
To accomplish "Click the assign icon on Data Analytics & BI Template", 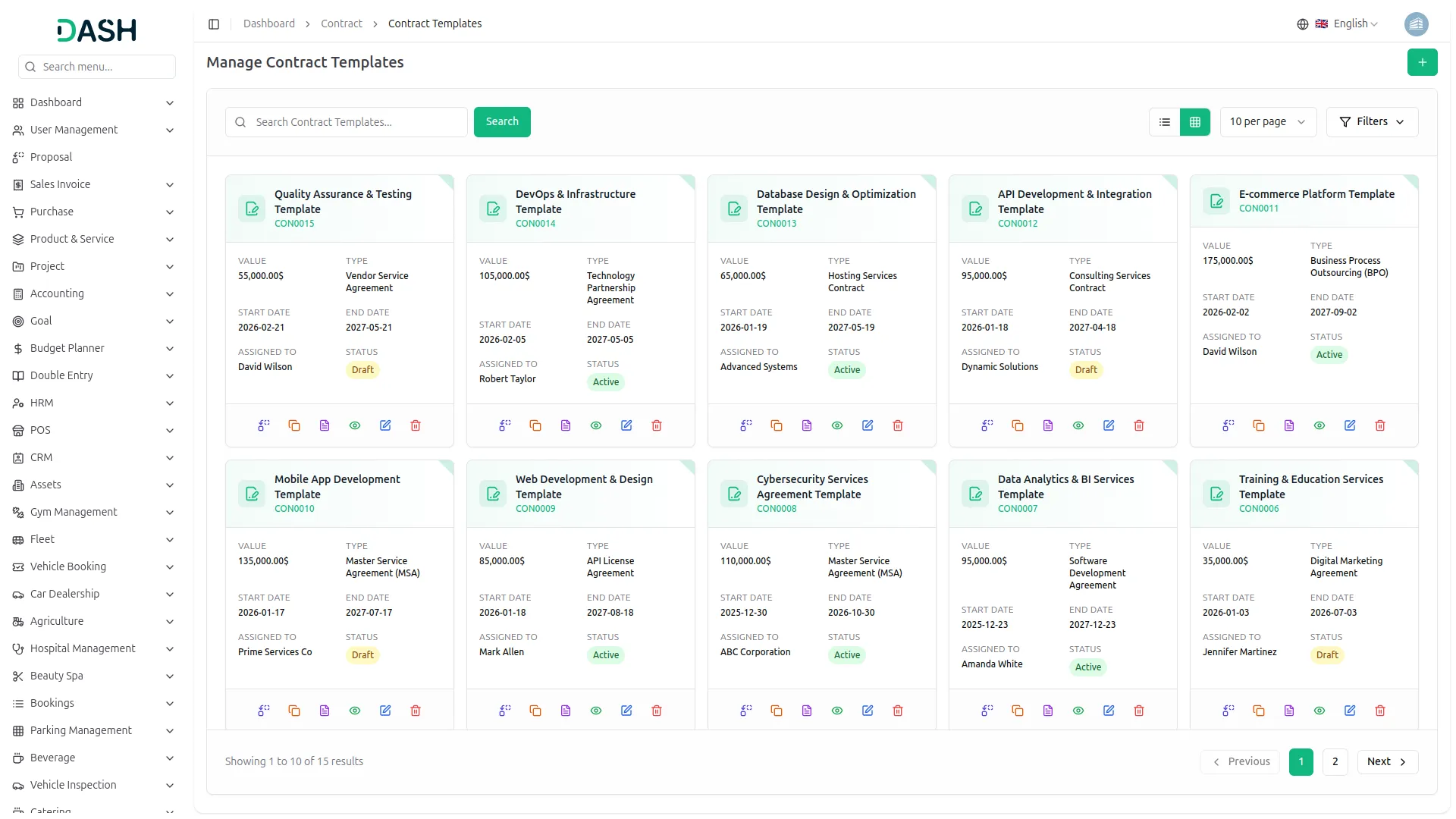I will coord(986,711).
